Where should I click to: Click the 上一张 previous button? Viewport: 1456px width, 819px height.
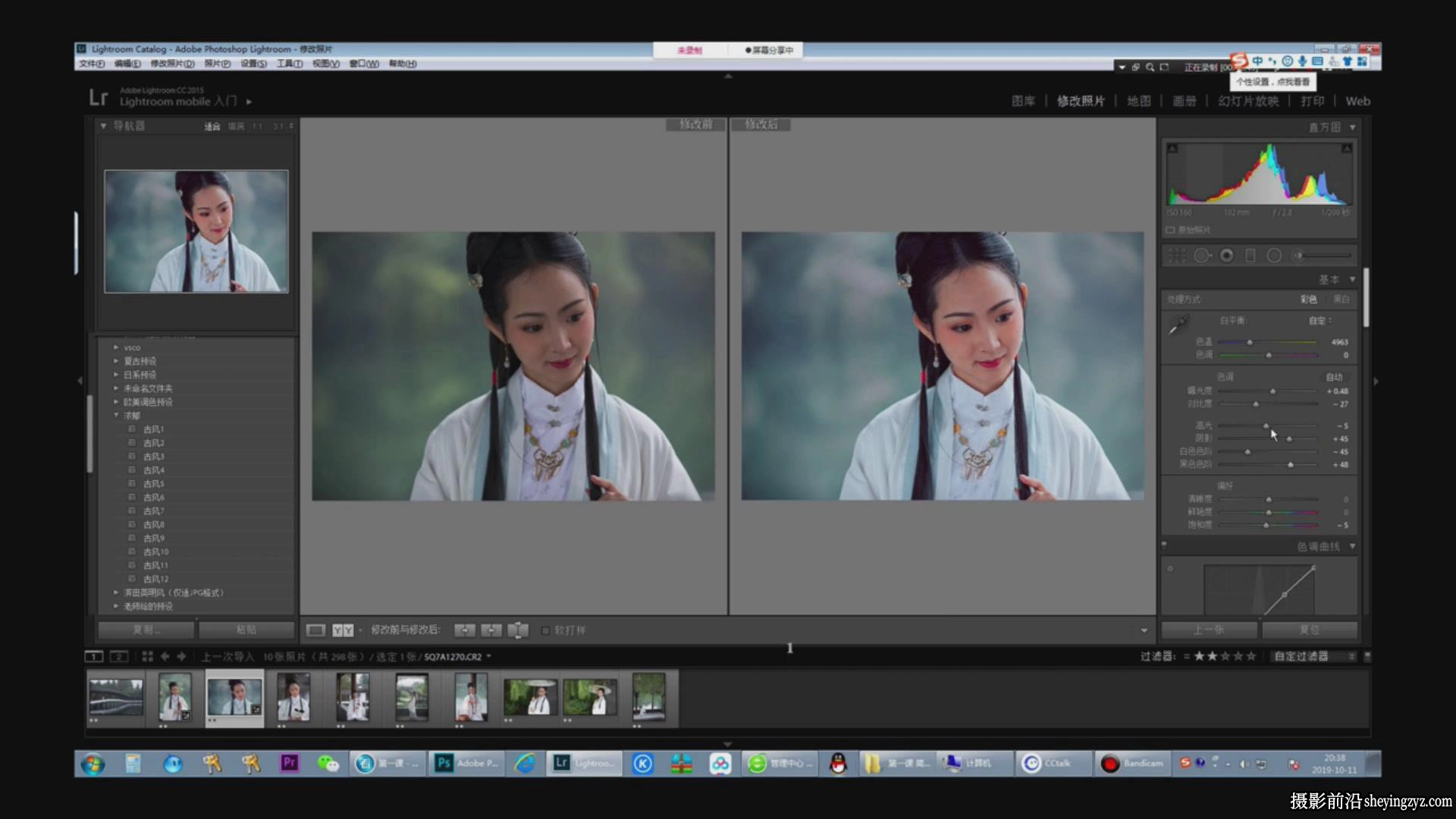click(1209, 630)
